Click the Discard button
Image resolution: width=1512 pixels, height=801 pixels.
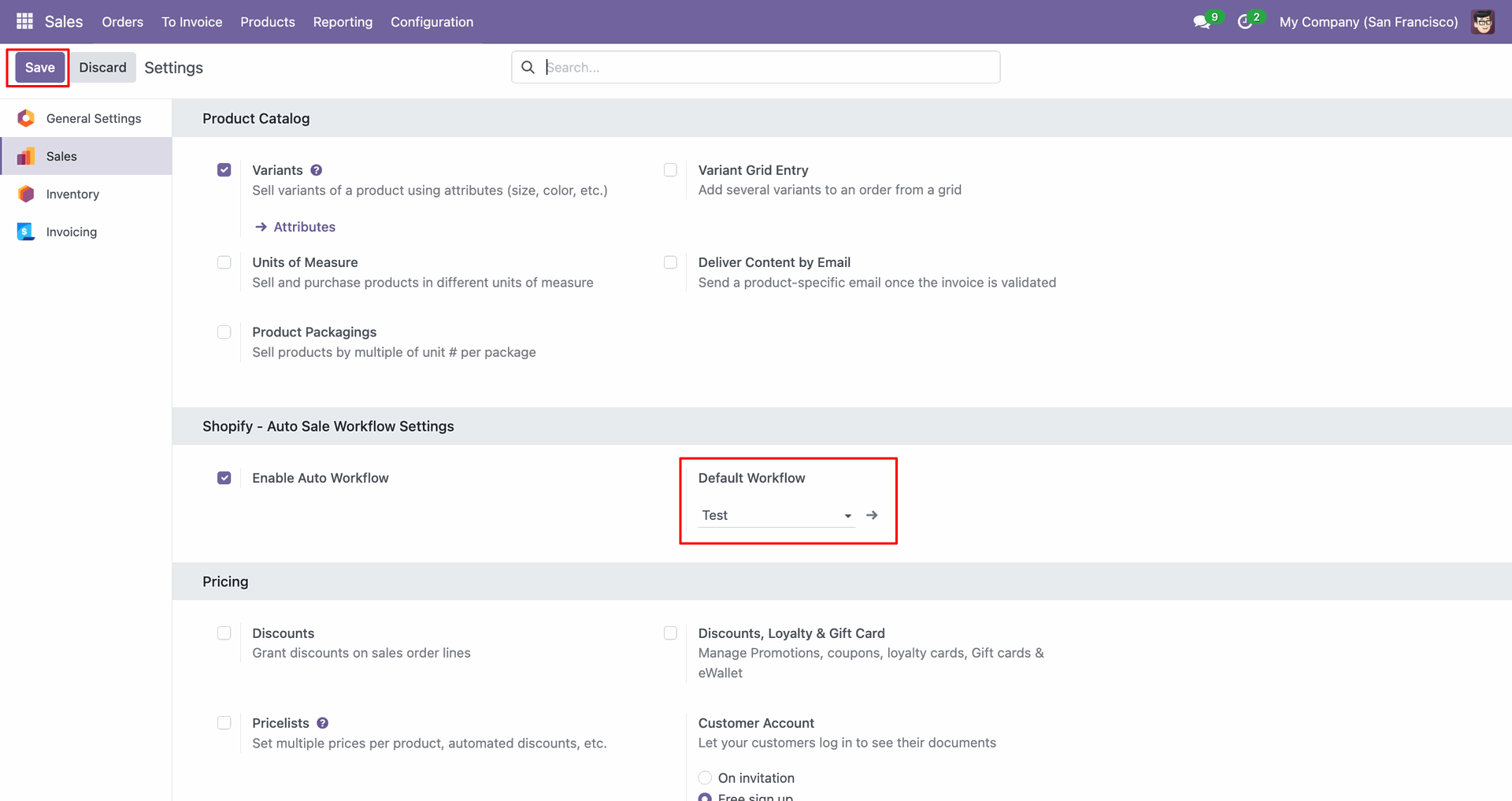tap(102, 68)
